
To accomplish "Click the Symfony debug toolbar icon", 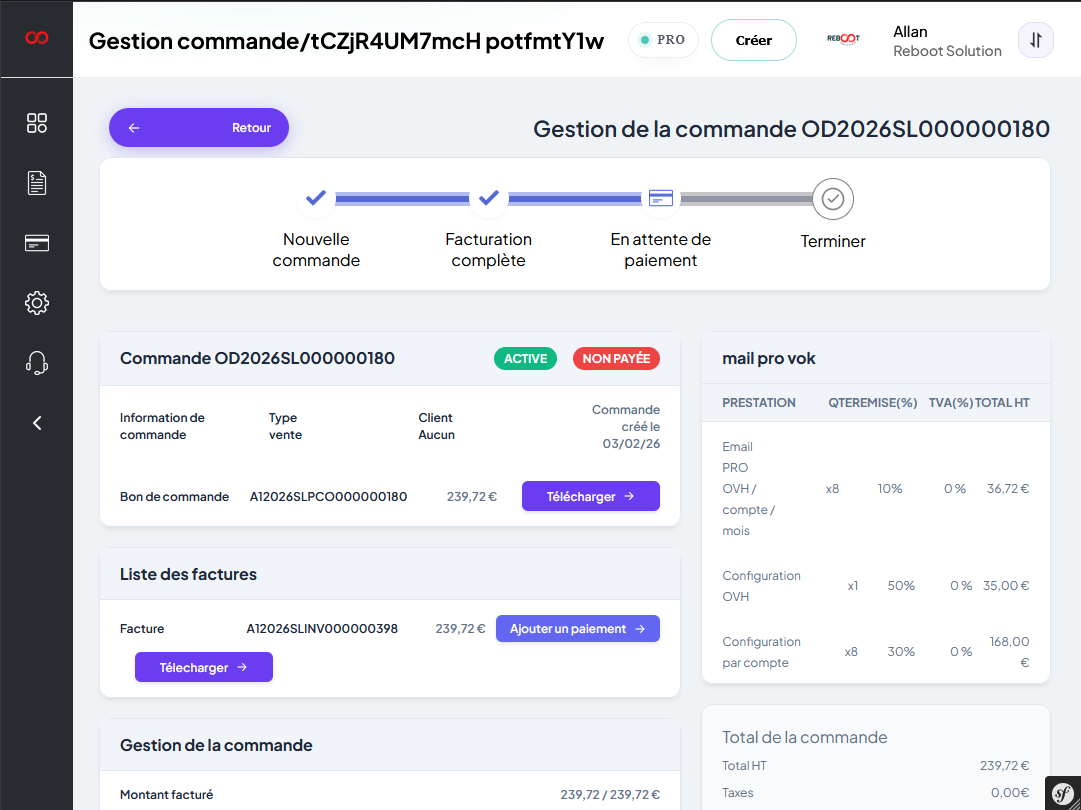I will coord(1062,793).
